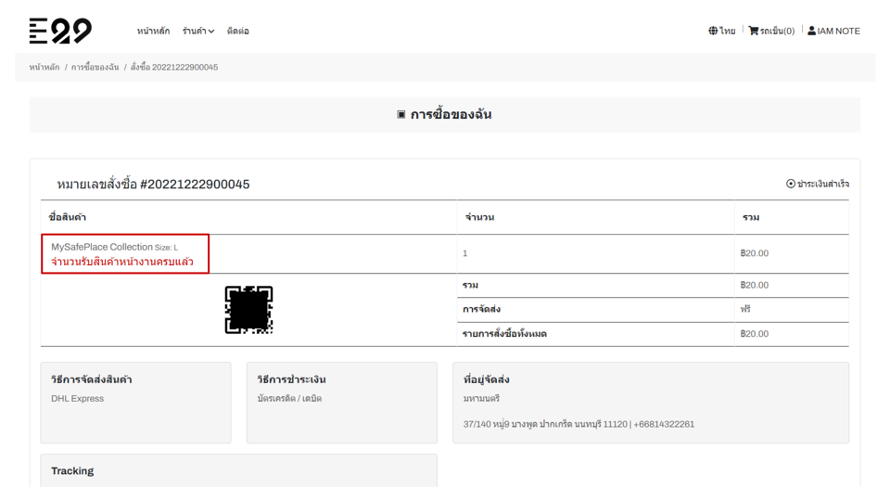The height and width of the screenshot is (502, 891).
Task: Click the order QR code
Action: click(248, 310)
